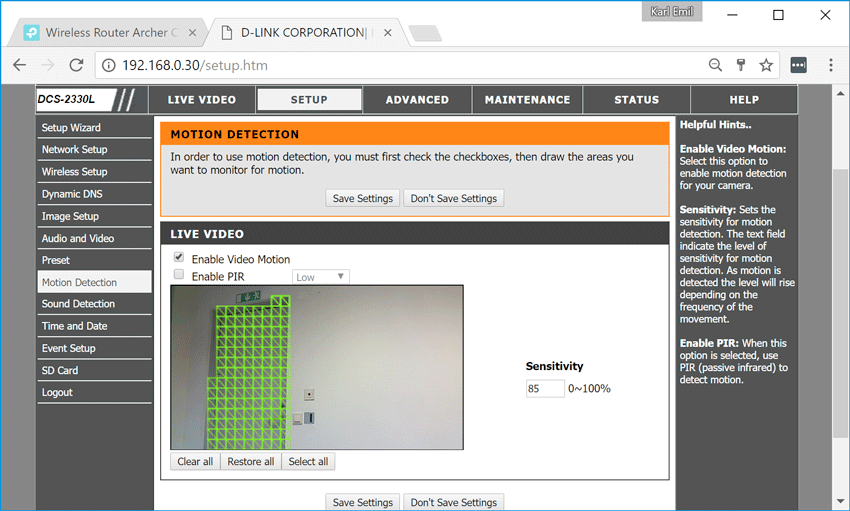The height and width of the screenshot is (511, 850).
Task: Open the Maintenance tab
Action: tap(527, 100)
